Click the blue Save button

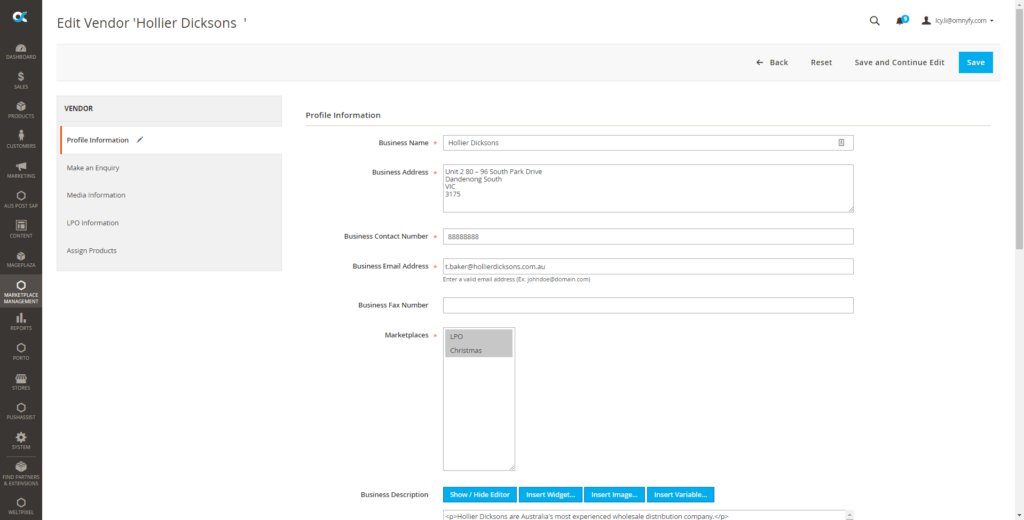(975, 62)
